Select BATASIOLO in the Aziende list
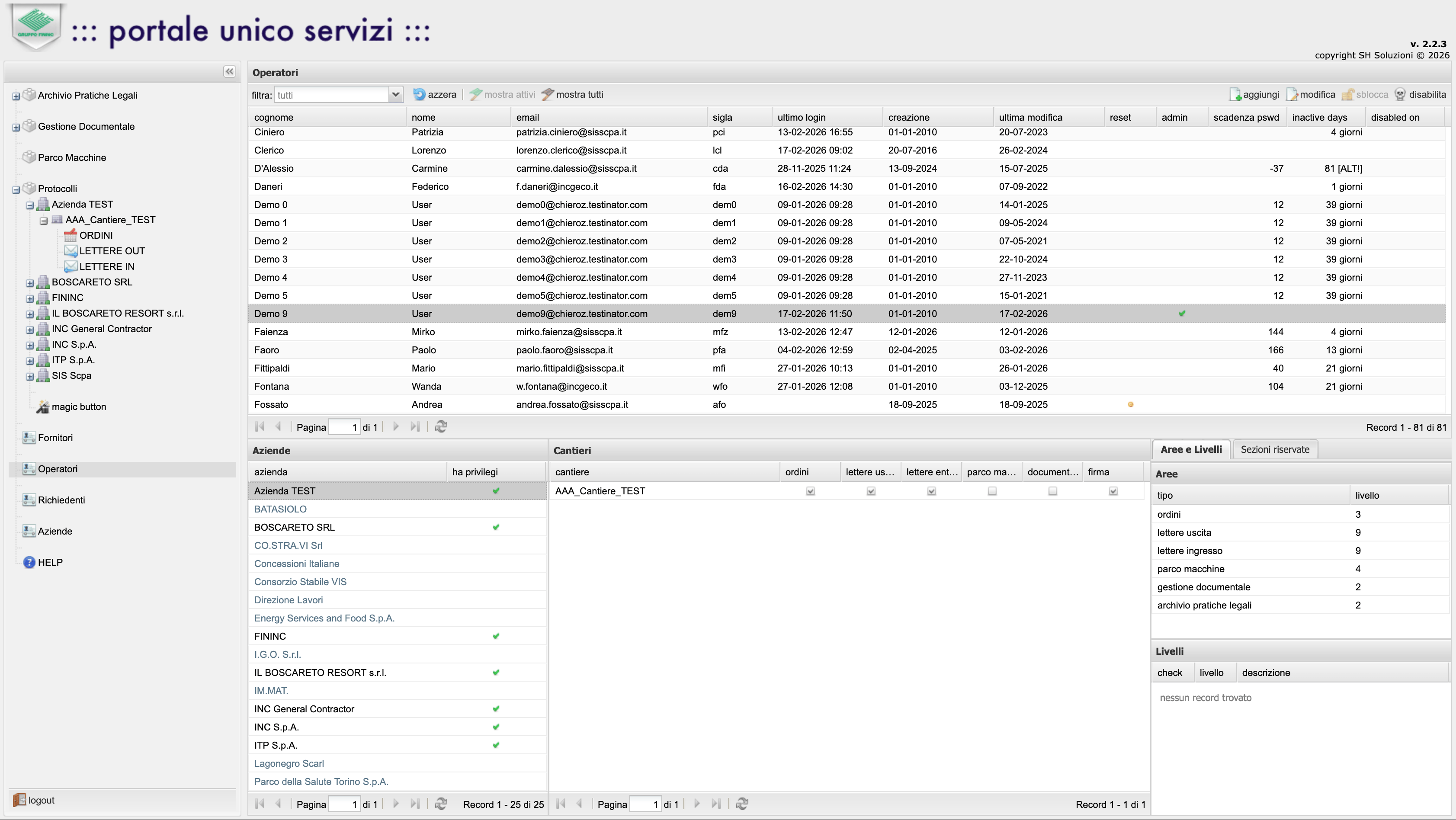 [280, 509]
